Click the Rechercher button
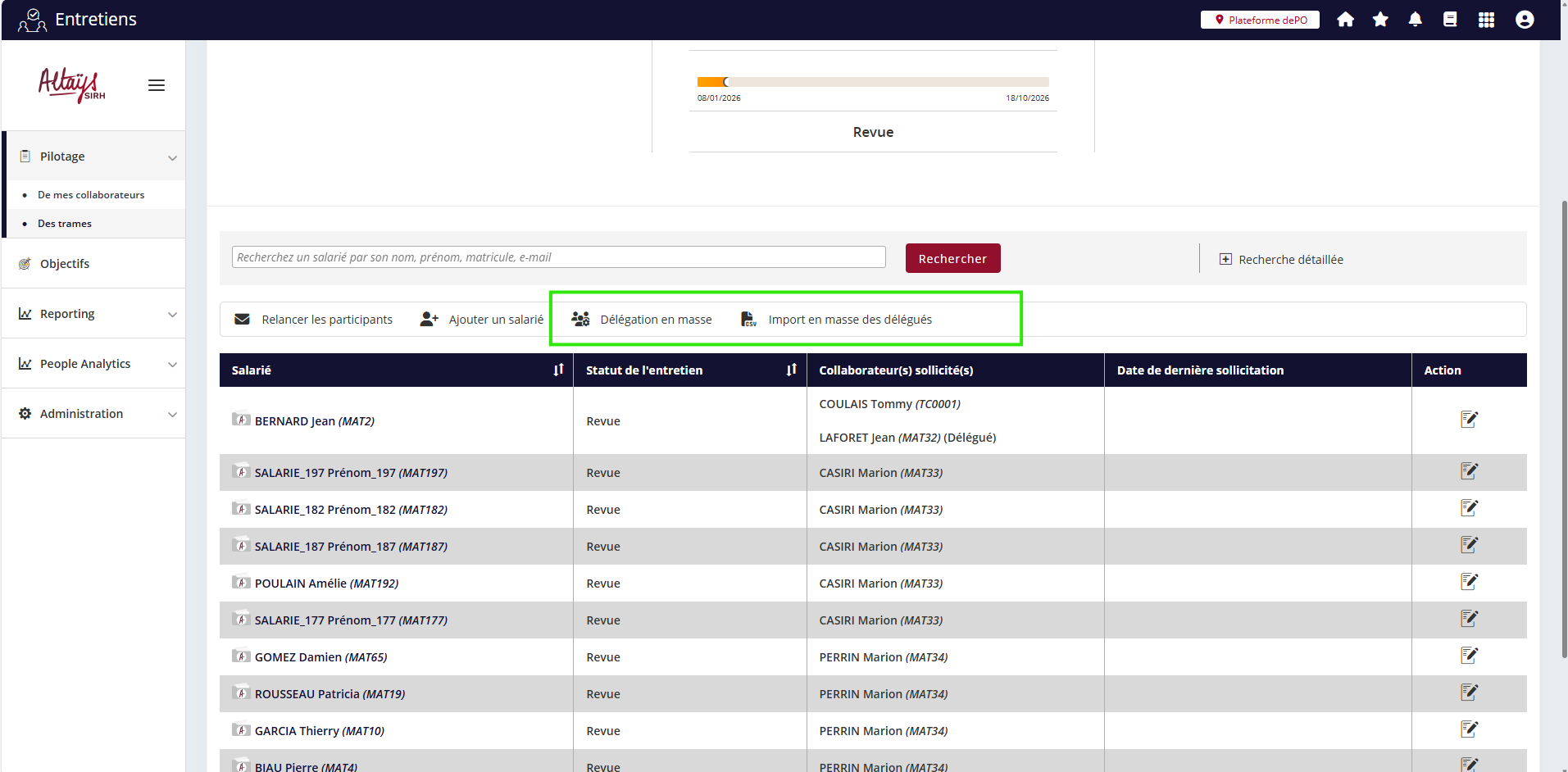1568x772 pixels. click(x=952, y=258)
